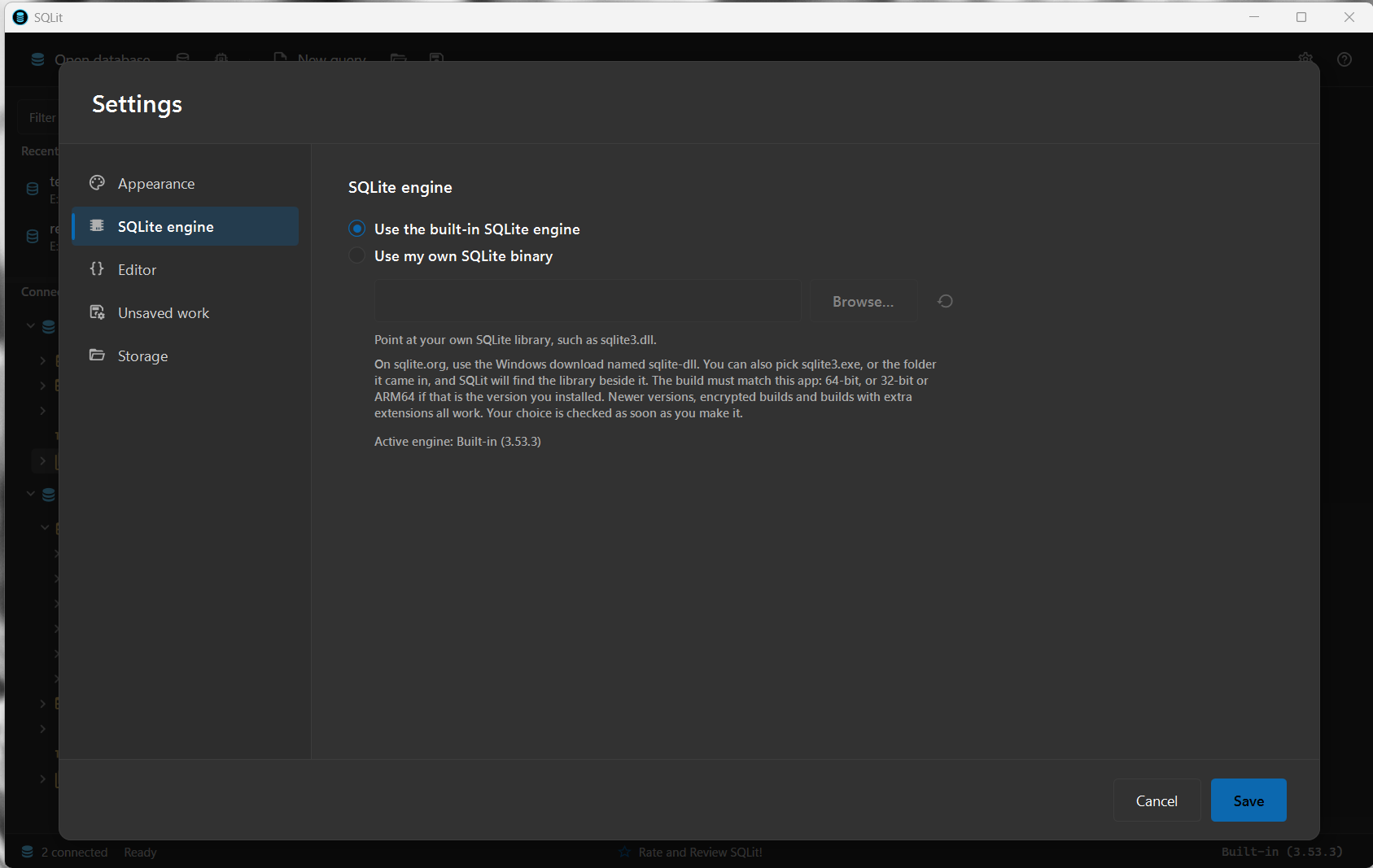Maximize the SQLit window
The width and height of the screenshot is (1373, 868).
coord(1301,17)
